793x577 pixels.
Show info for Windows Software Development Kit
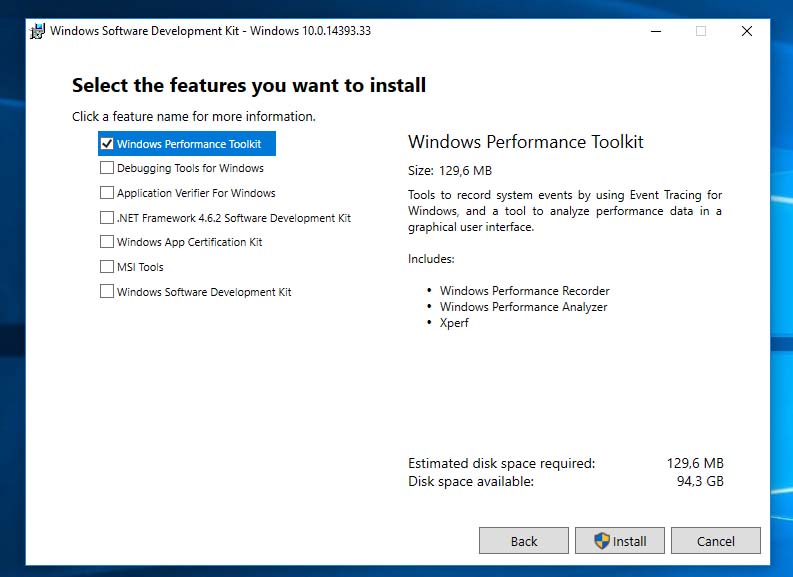pyautogui.click(x=204, y=292)
